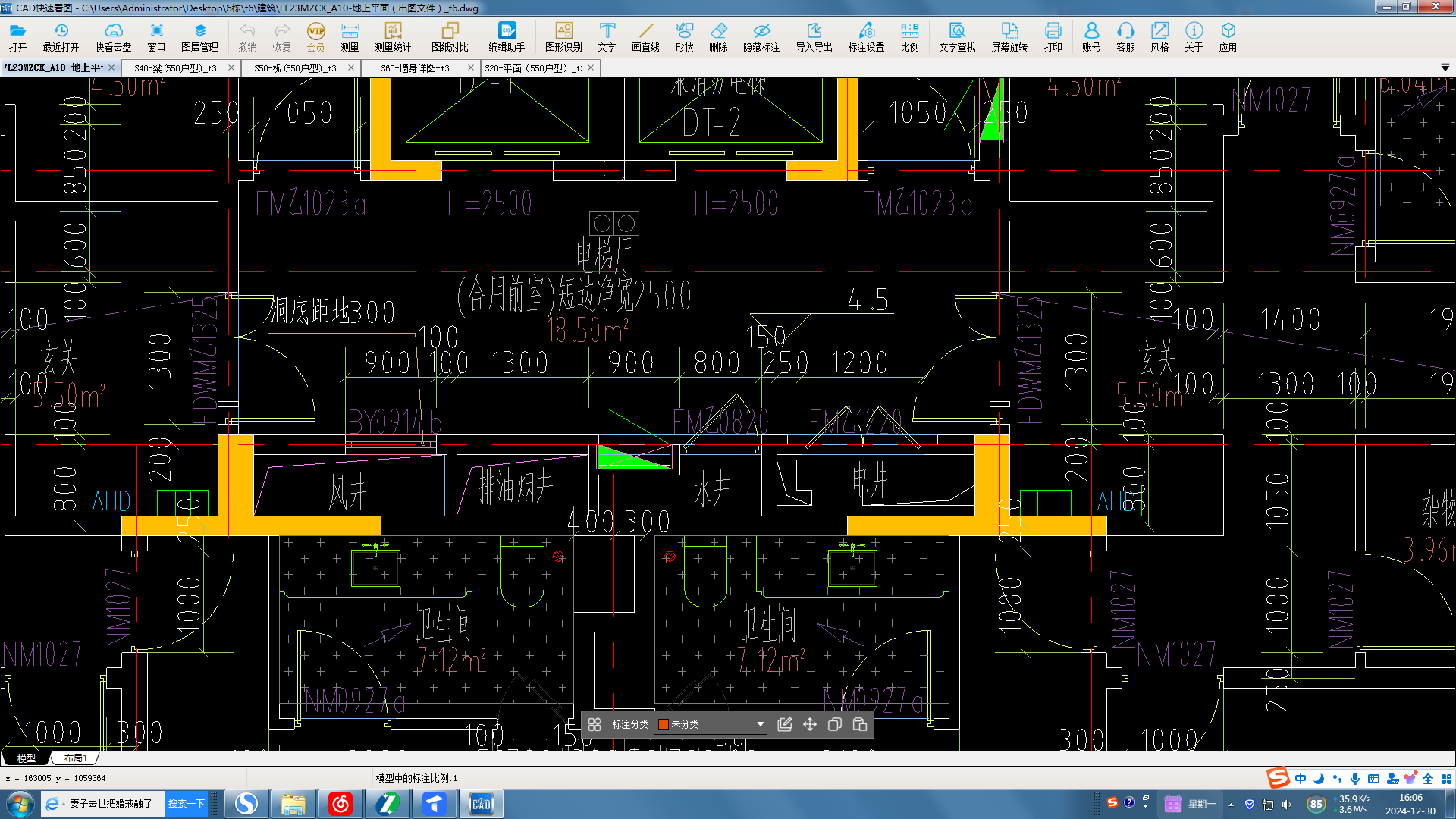Open 编辑助手 edit assistant
The height and width of the screenshot is (819, 1456).
pos(507,36)
